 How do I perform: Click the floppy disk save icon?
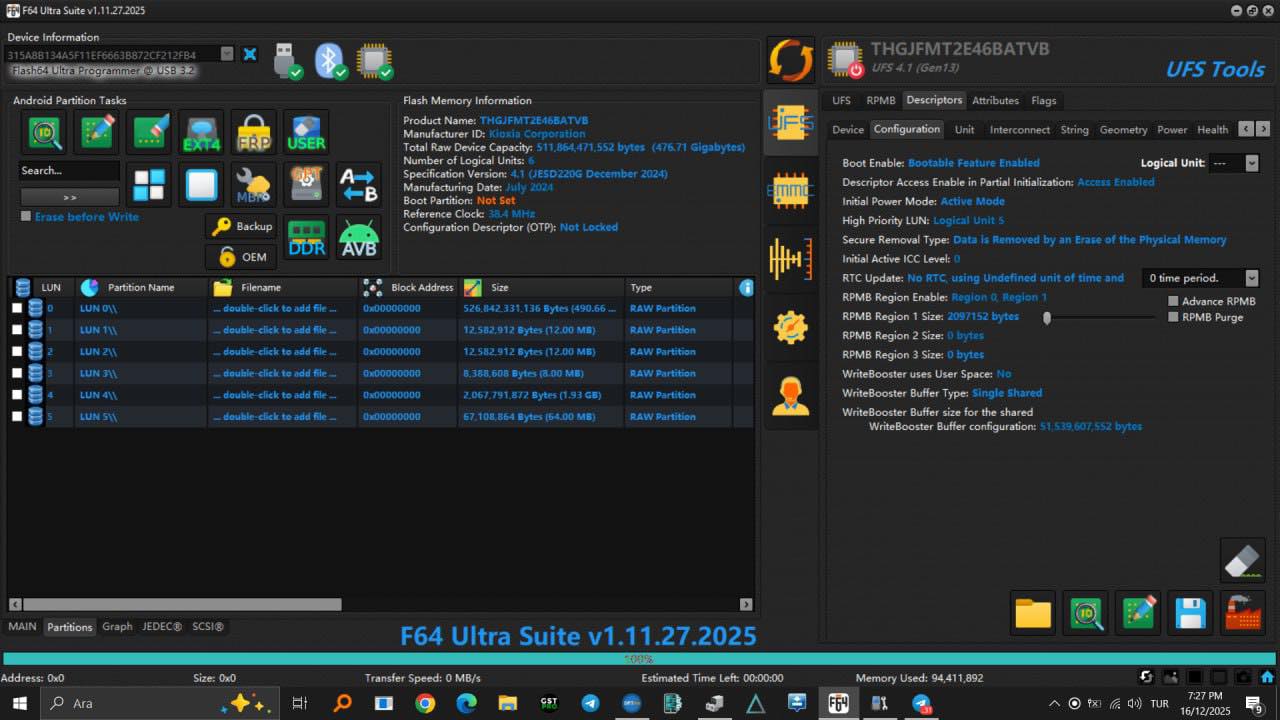tap(1190, 612)
